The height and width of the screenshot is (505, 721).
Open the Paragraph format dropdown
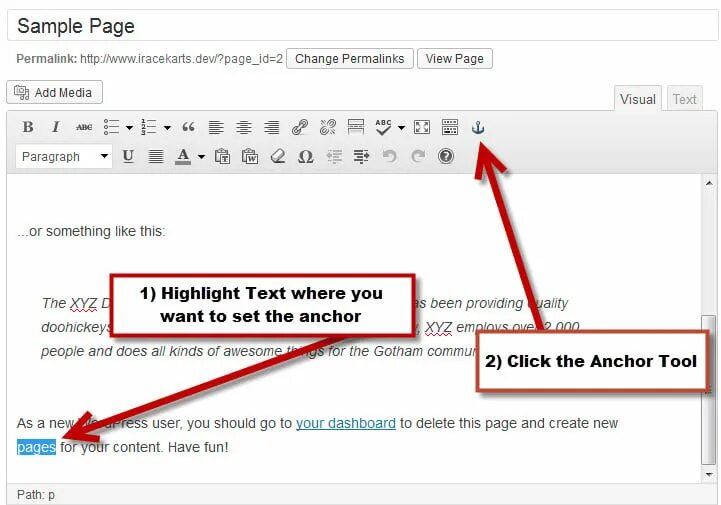pyautogui.click(x=64, y=156)
